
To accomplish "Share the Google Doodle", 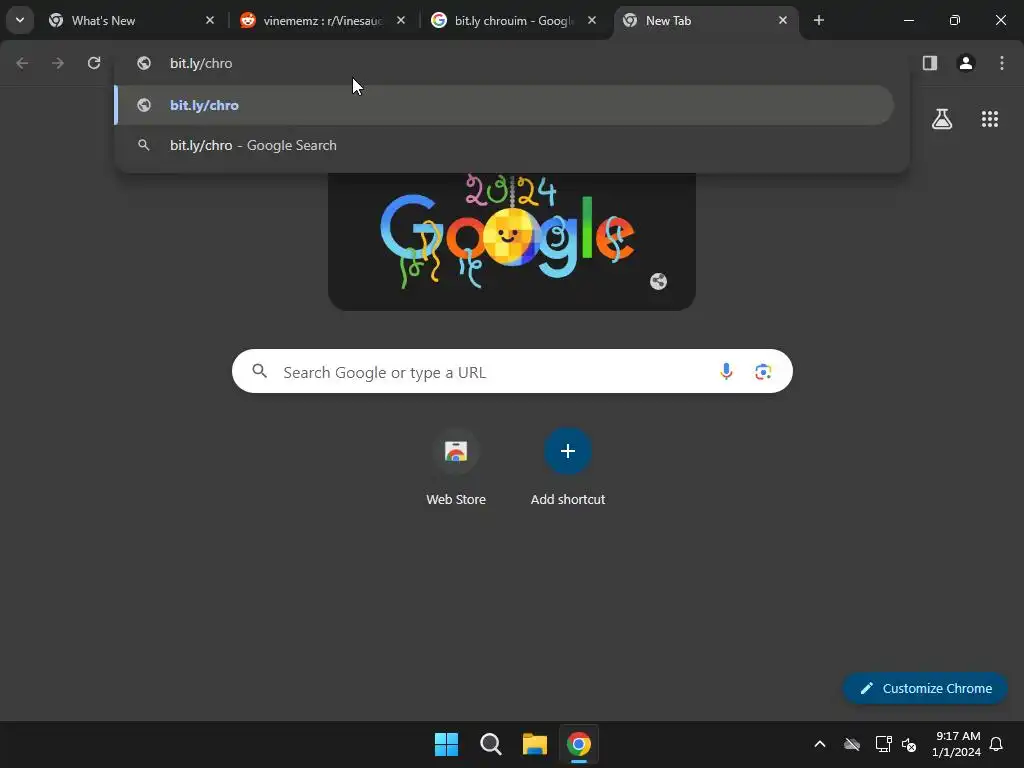I will pyautogui.click(x=658, y=281).
